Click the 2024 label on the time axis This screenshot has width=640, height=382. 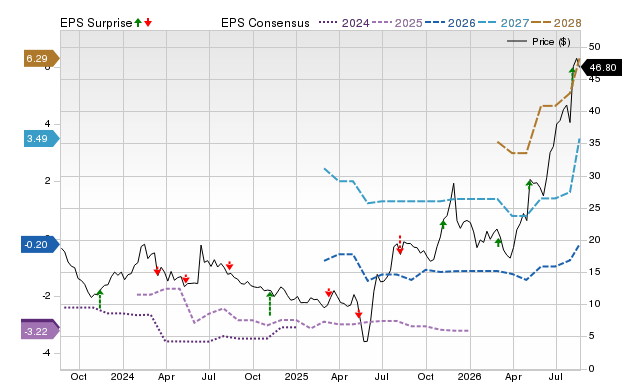pos(122,376)
